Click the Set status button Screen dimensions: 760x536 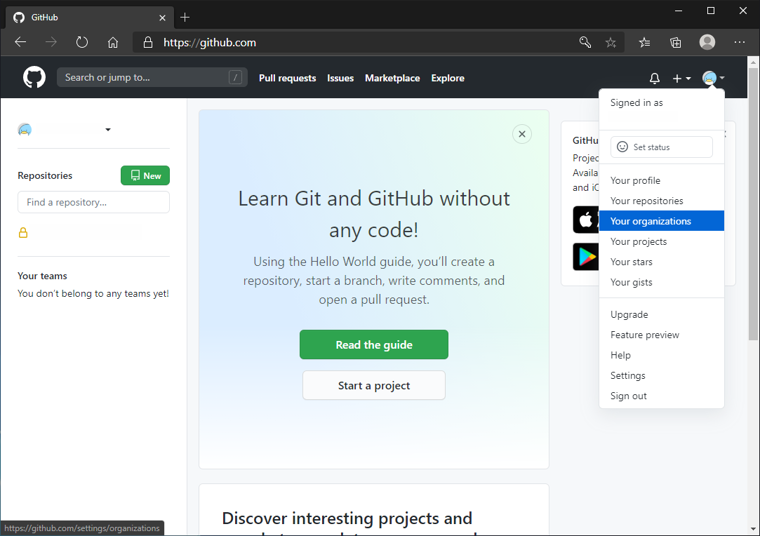click(x=661, y=147)
